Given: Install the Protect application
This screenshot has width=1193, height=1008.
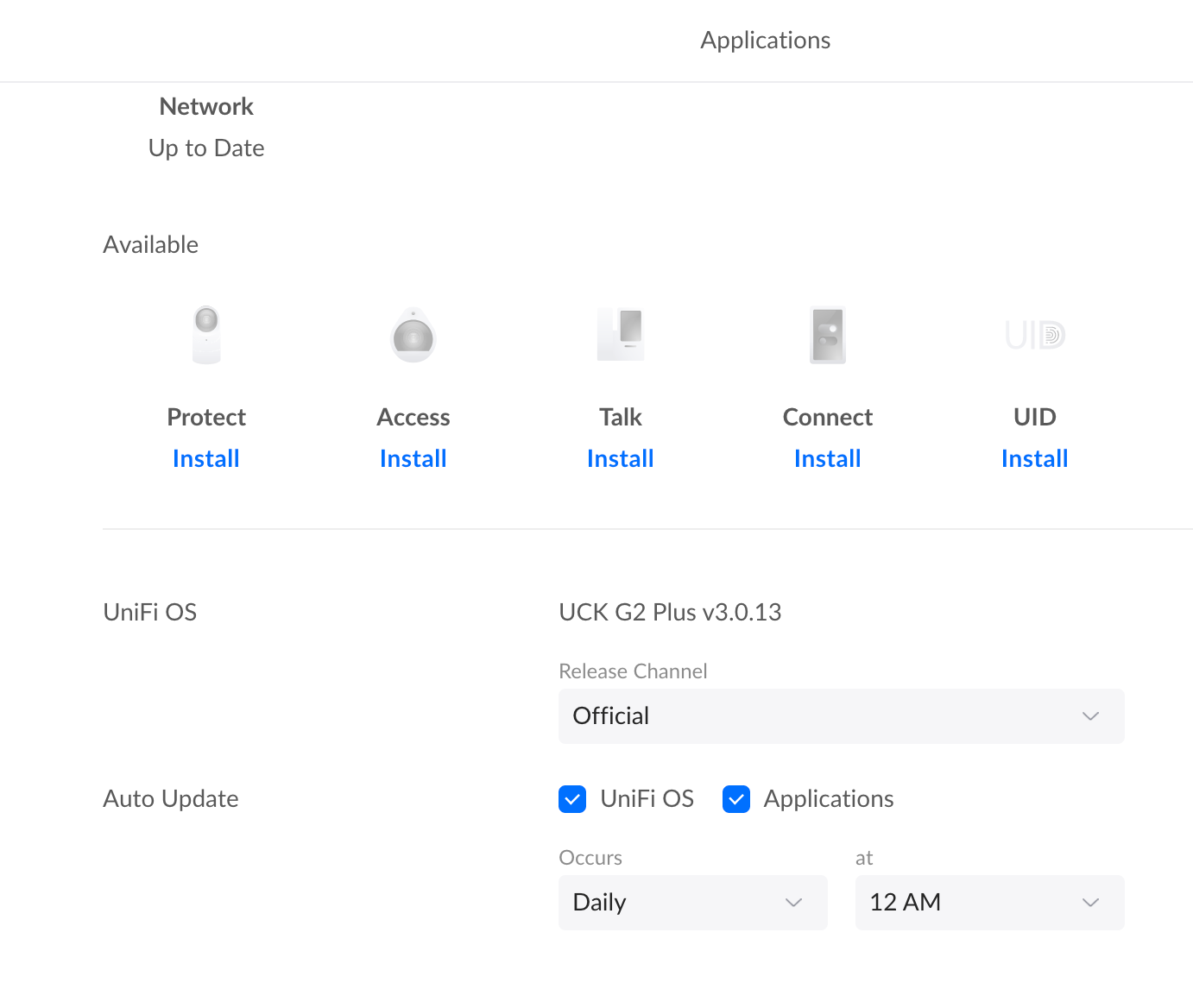Looking at the screenshot, I should [x=206, y=458].
